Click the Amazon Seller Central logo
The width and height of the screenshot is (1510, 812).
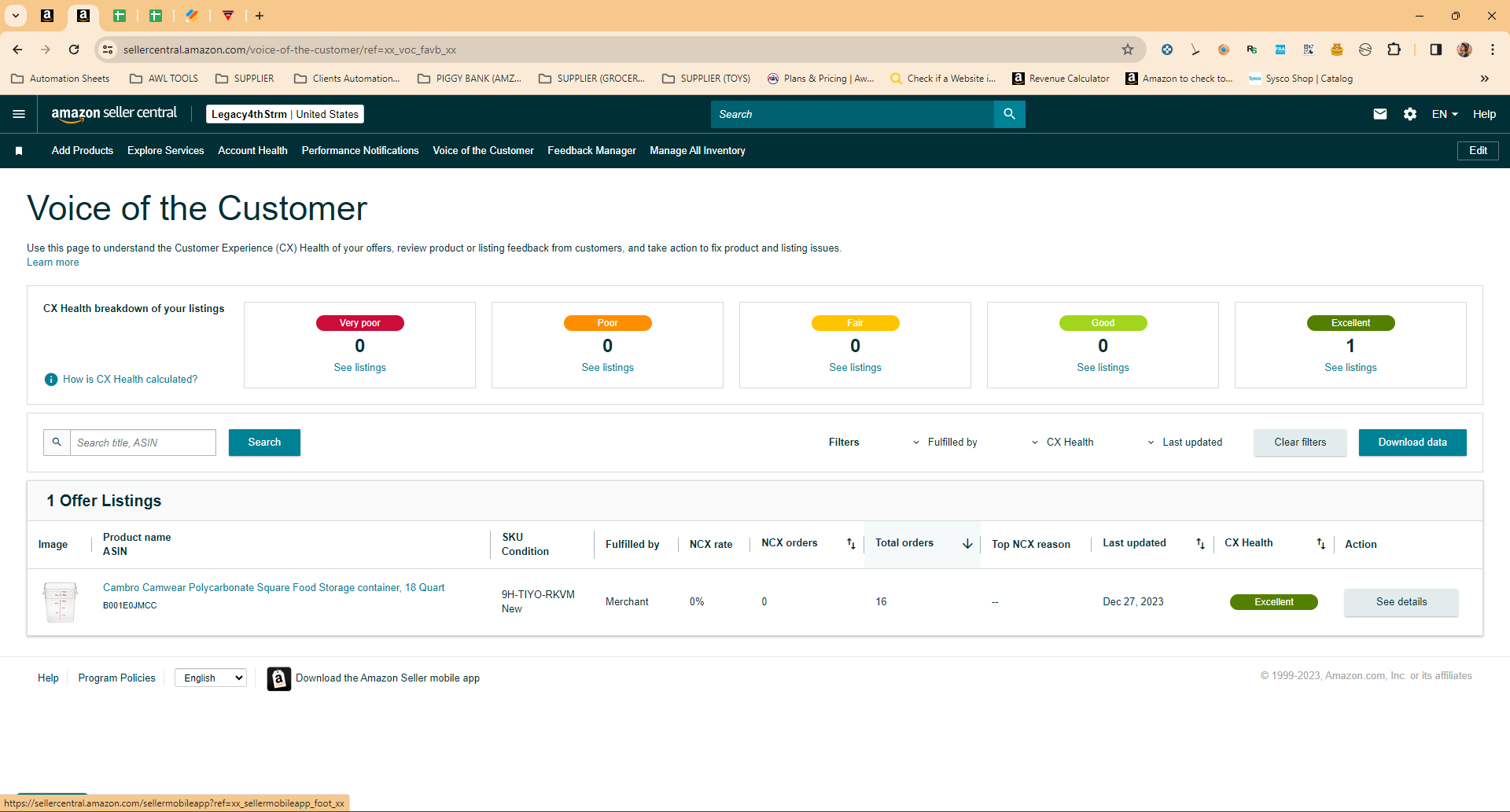114,114
